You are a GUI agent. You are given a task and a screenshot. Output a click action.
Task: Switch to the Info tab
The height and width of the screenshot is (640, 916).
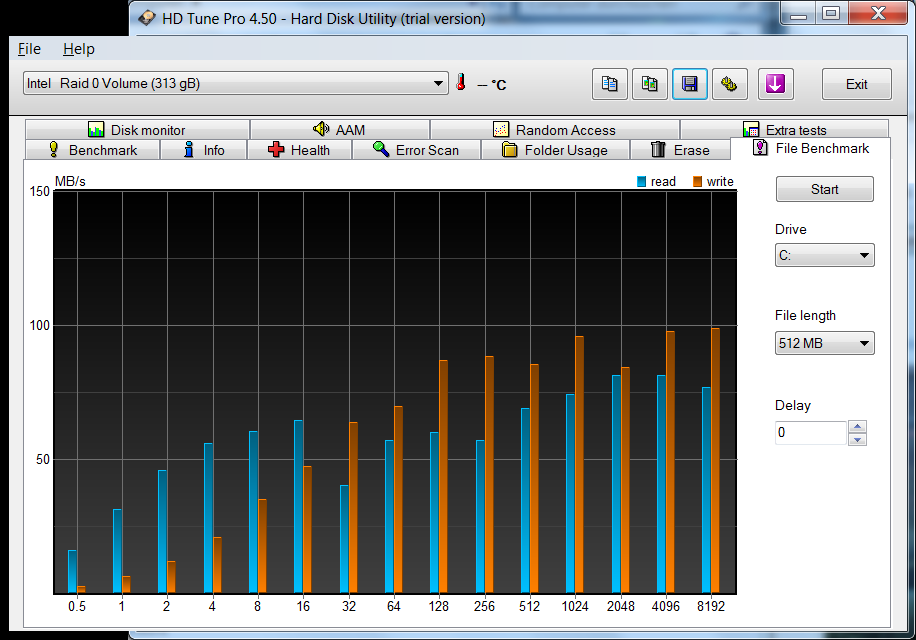[204, 150]
